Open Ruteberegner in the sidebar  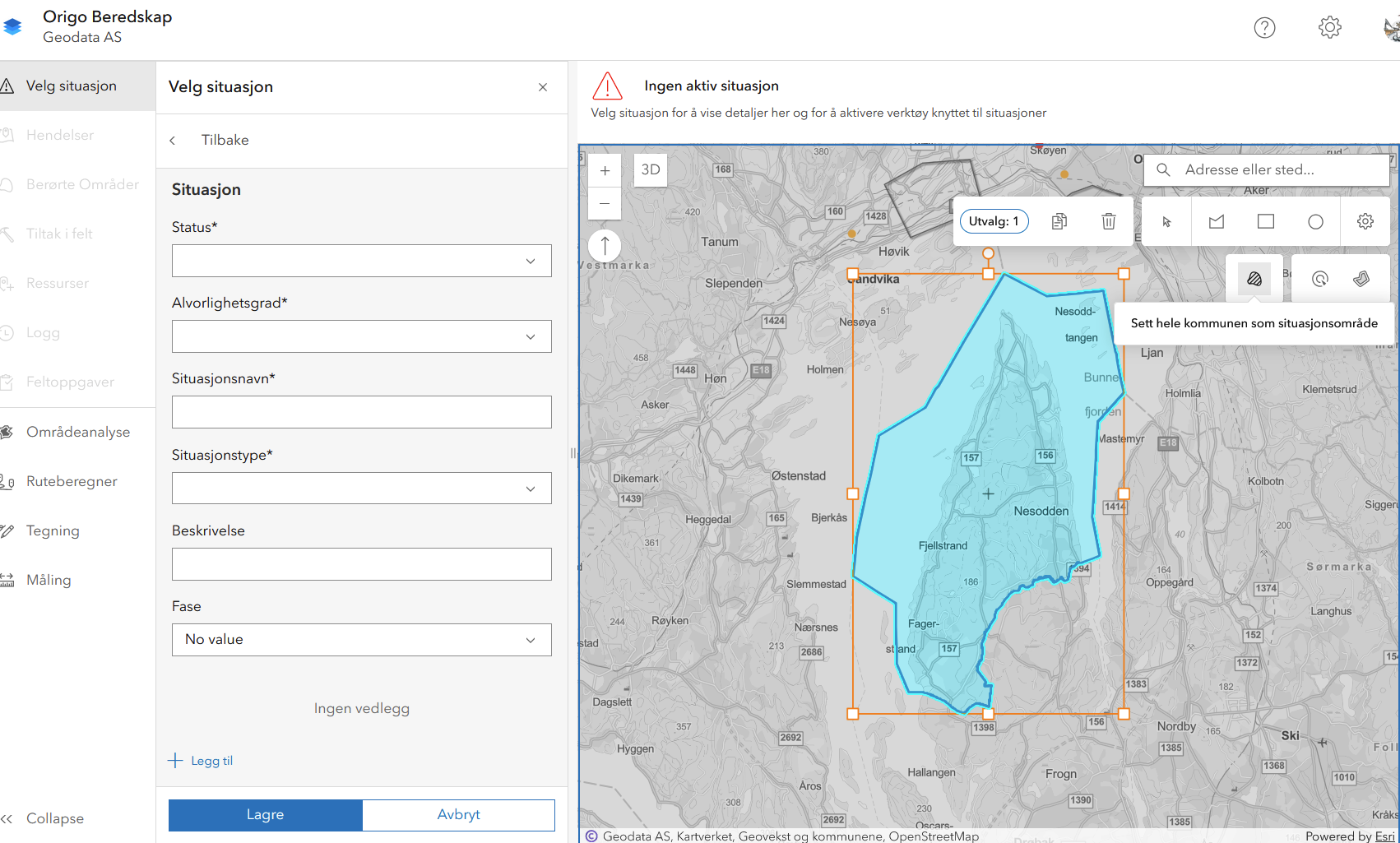coord(77,481)
